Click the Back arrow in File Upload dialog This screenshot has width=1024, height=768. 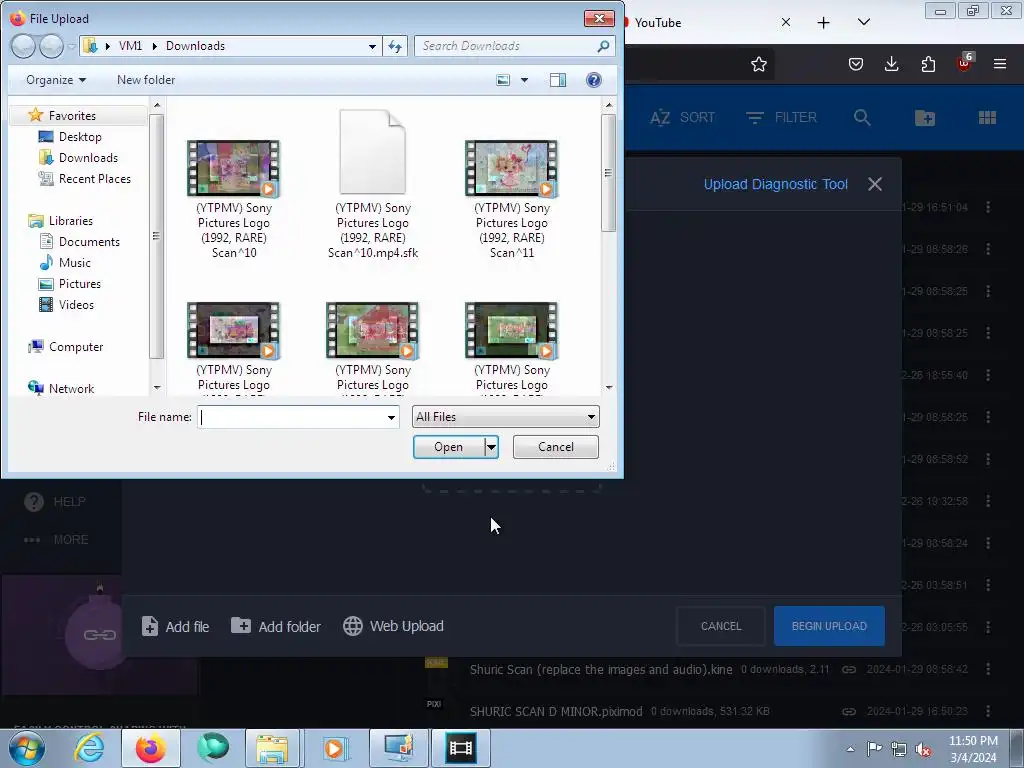click(x=23, y=46)
